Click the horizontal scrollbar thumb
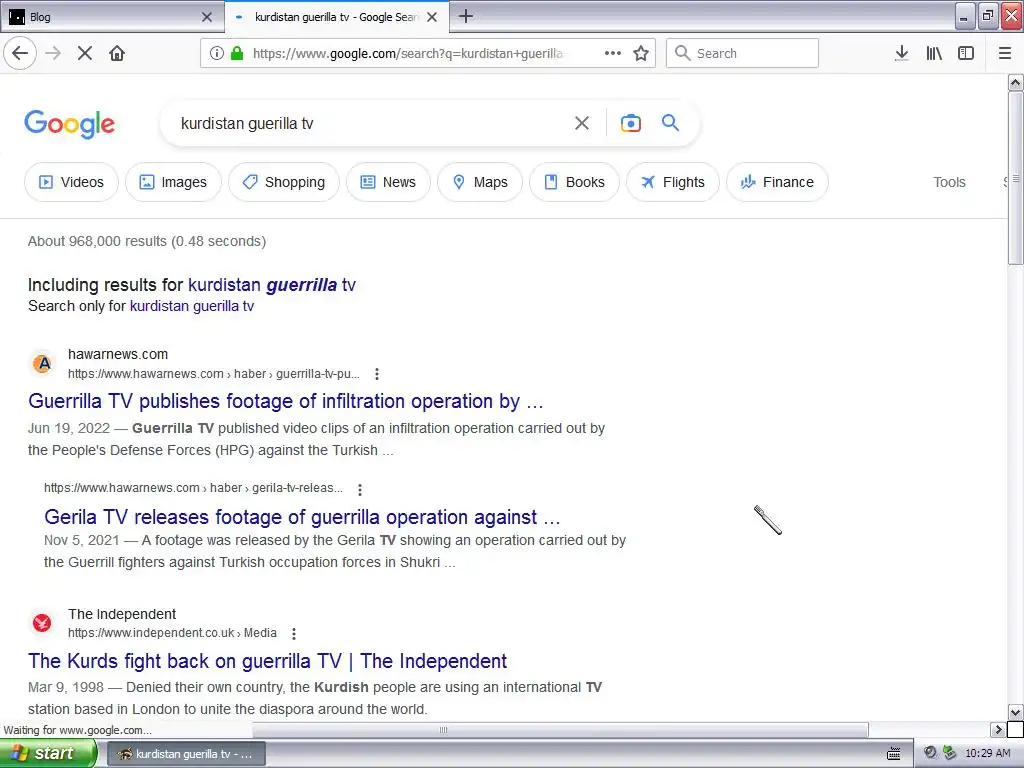This screenshot has width=1024, height=768. point(560,729)
